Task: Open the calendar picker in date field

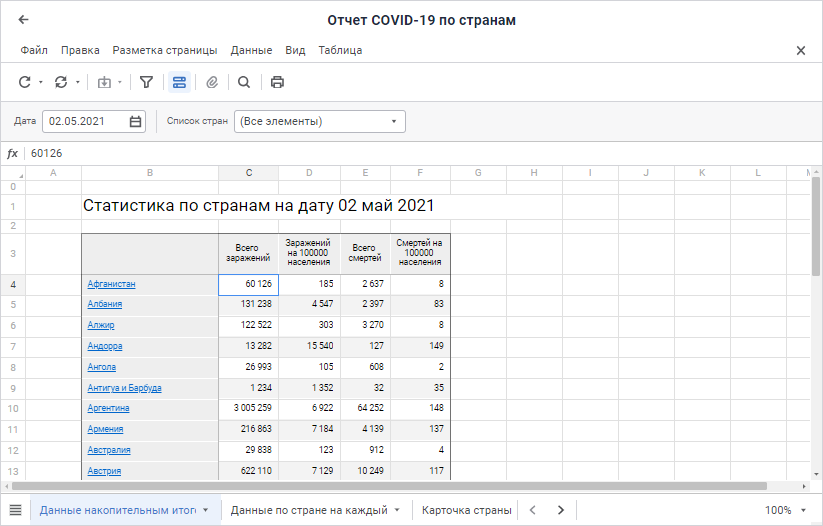Action: [x=135, y=122]
